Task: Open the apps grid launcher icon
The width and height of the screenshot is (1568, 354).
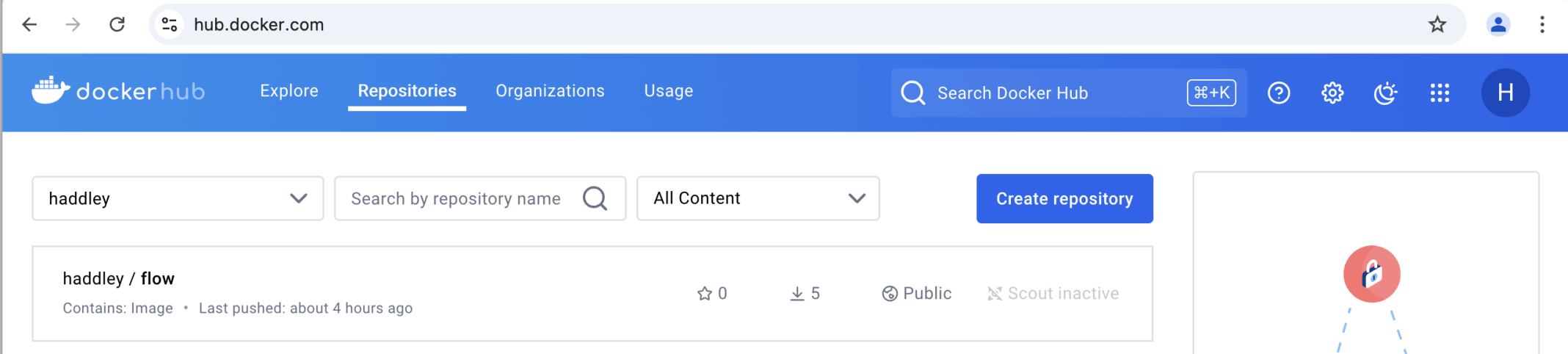Action: [1440, 93]
